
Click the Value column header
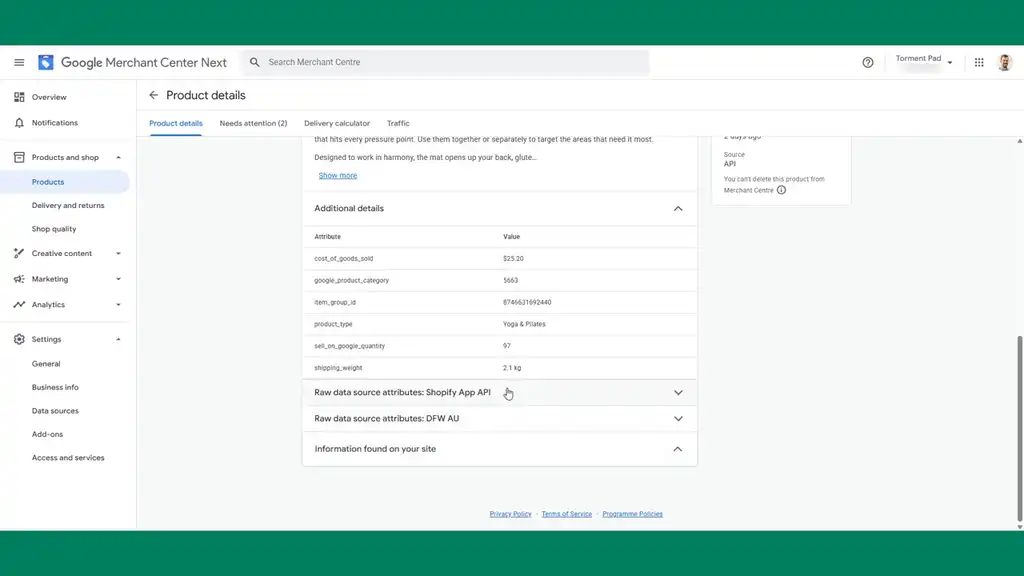point(511,236)
